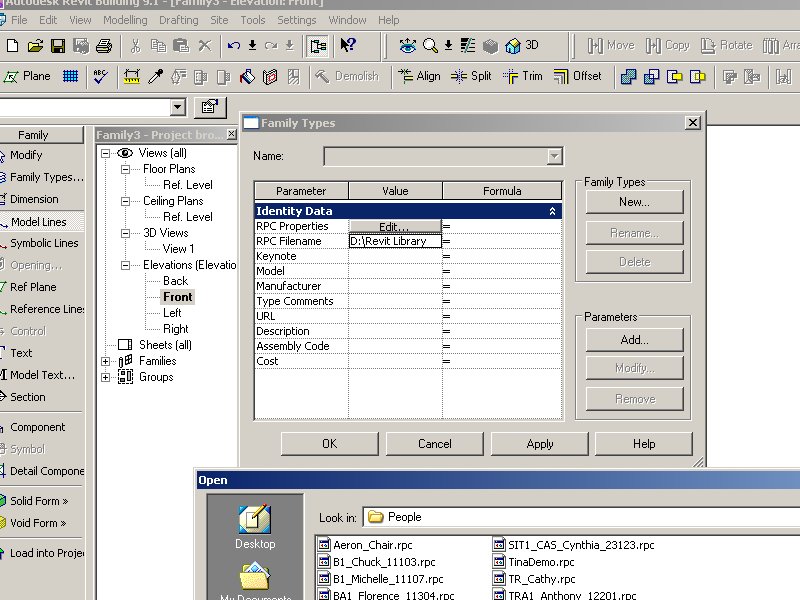
Task: Expand the Families tree node
Action: [106, 361]
